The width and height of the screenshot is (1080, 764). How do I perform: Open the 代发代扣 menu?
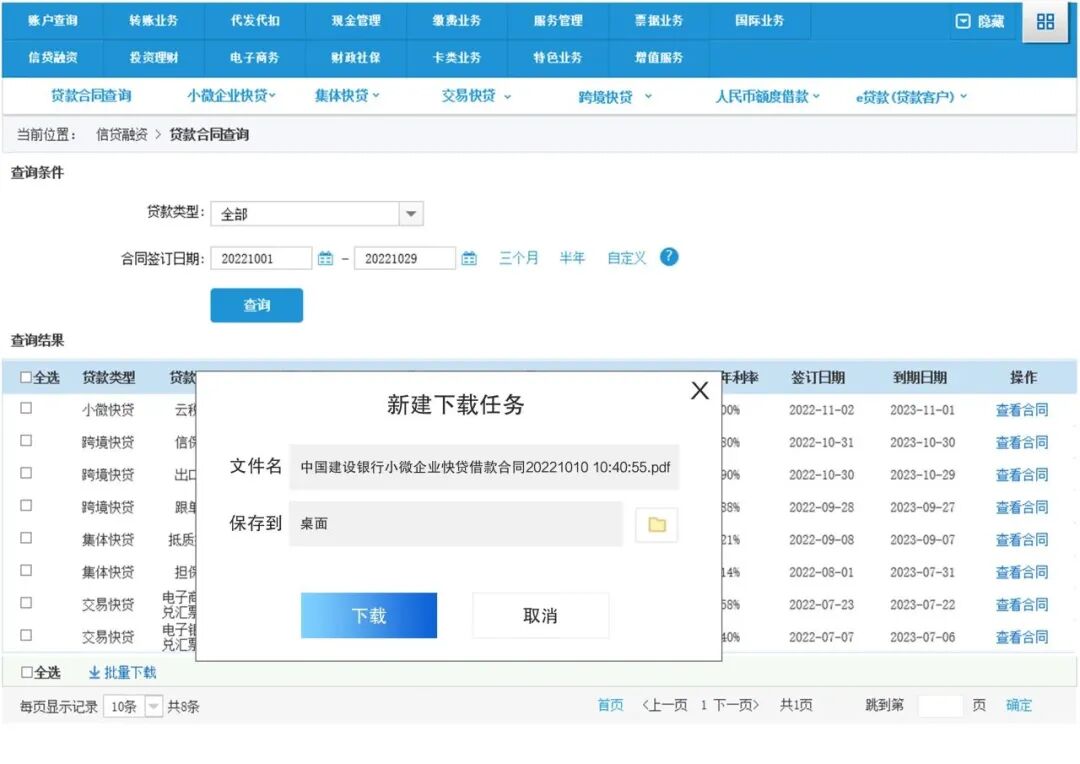tap(255, 21)
